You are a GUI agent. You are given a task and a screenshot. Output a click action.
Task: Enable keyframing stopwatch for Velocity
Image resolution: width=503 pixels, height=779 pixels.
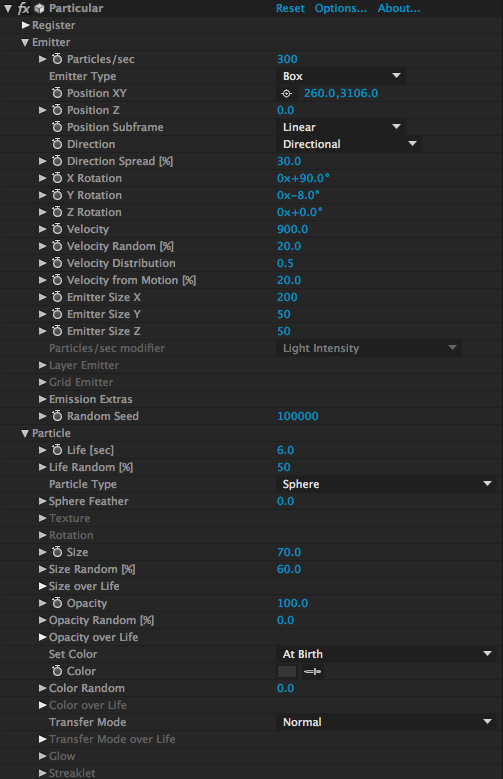tap(57, 229)
